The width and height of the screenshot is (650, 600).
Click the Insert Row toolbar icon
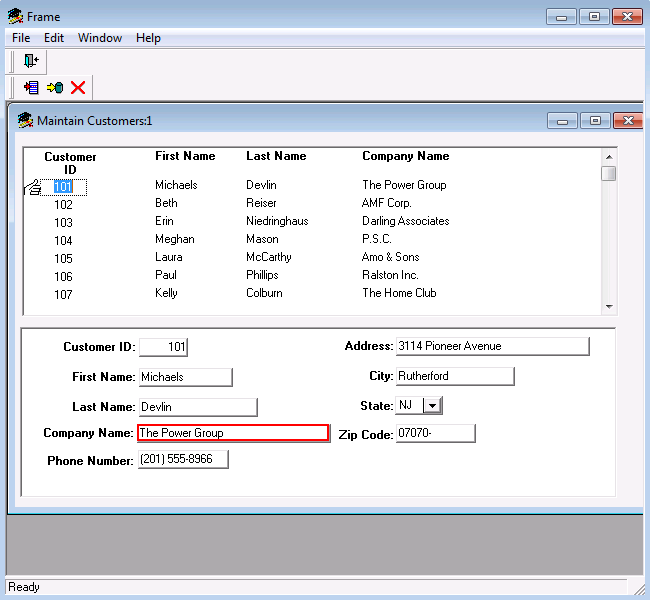tap(31, 88)
